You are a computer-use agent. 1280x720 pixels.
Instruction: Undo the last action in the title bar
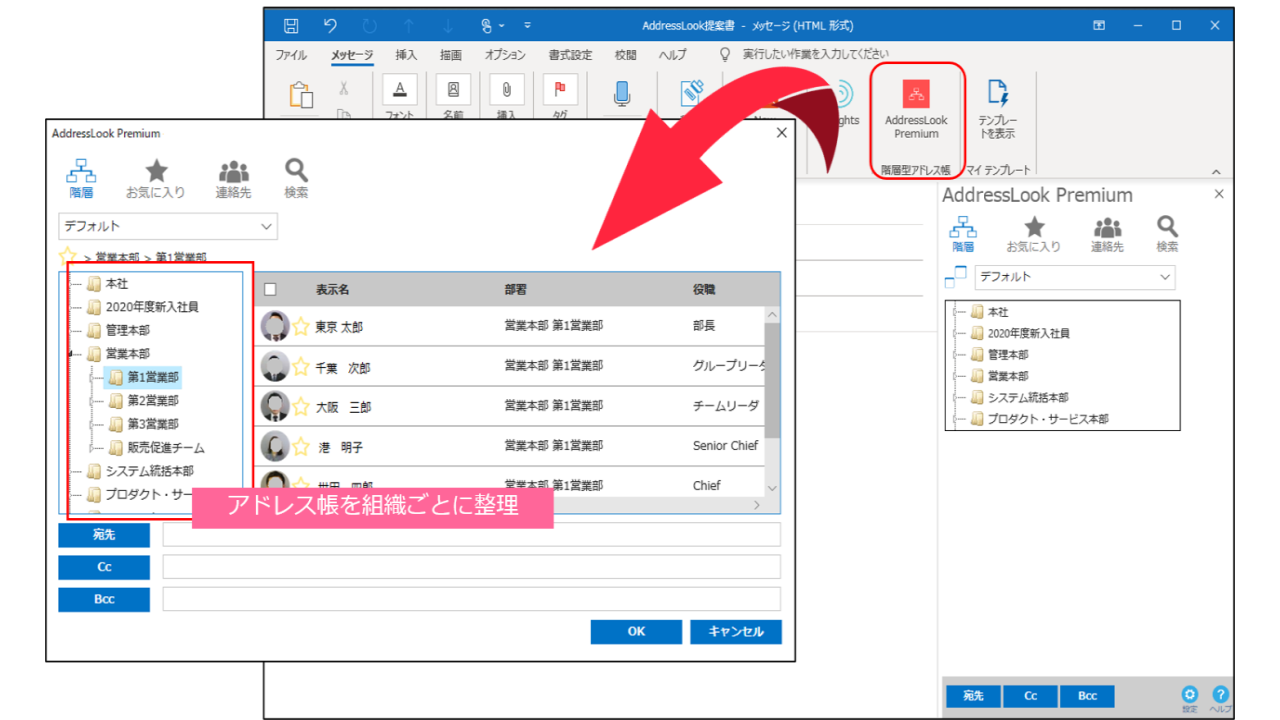pyautogui.click(x=330, y=25)
